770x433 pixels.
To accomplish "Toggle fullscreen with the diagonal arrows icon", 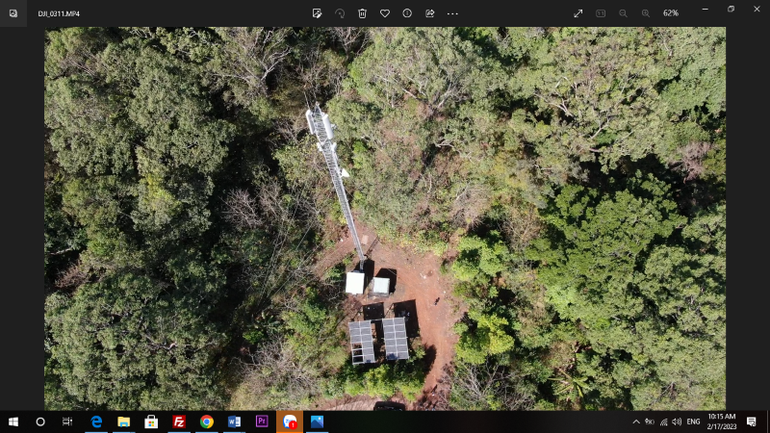I will [x=578, y=13].
